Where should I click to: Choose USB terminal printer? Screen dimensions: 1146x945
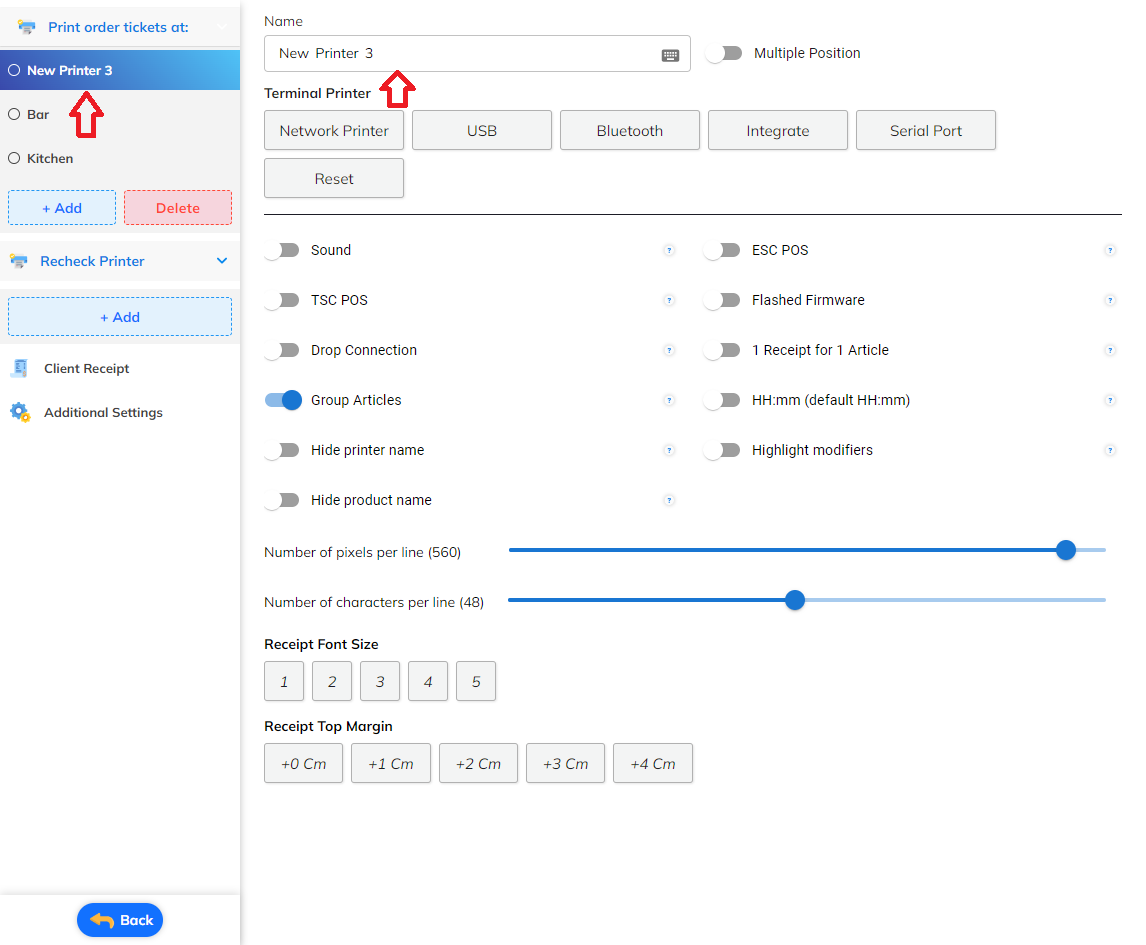[x=482, y=131]
